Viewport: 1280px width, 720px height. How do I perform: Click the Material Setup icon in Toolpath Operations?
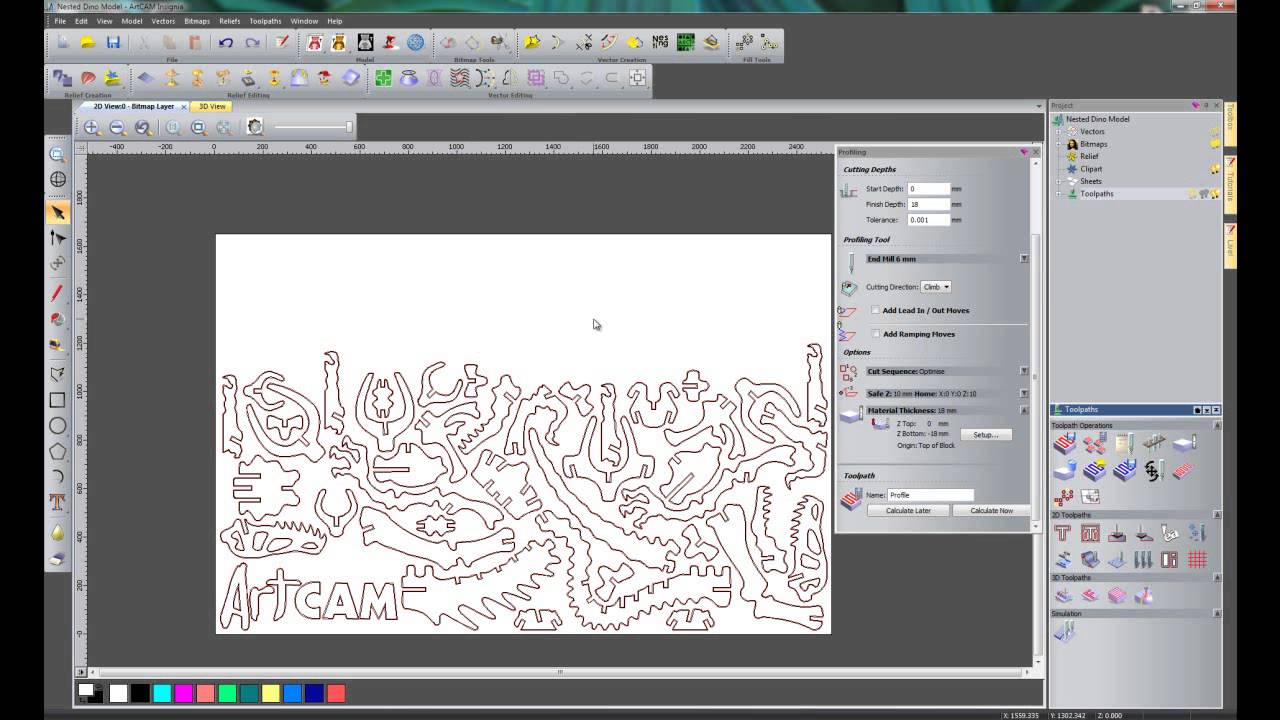click(1184, 443)
